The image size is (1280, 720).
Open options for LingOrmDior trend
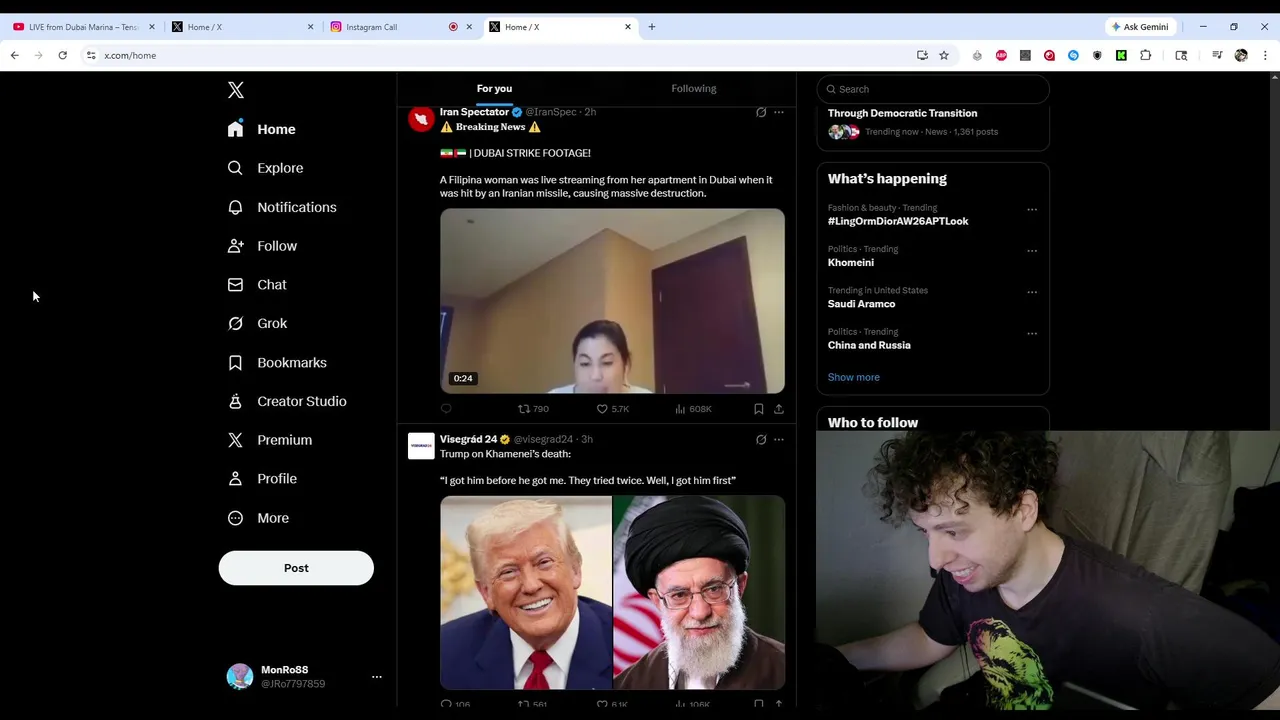click(1032, 210)
